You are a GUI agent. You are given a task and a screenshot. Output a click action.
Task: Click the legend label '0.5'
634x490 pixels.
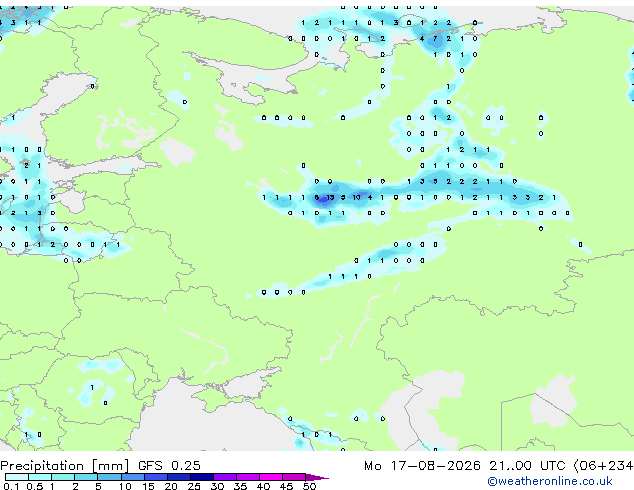[x=34, y=486]
